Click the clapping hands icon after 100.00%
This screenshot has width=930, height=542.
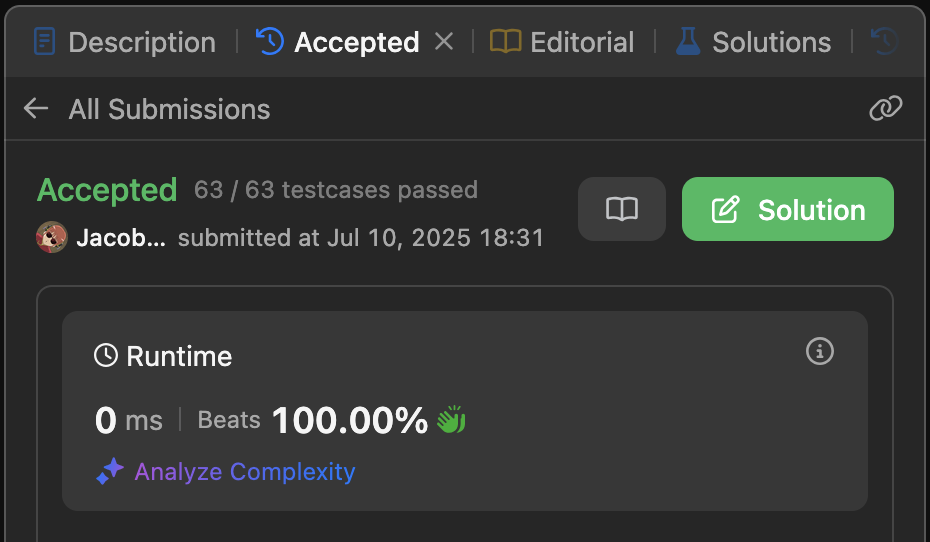tap(451, 419)
